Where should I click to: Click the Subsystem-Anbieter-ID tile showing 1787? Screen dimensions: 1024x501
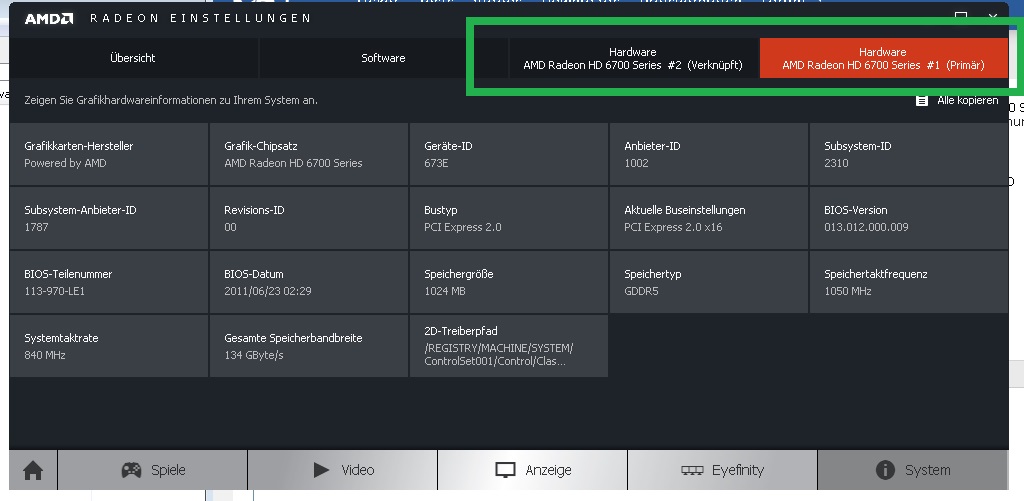109,218
